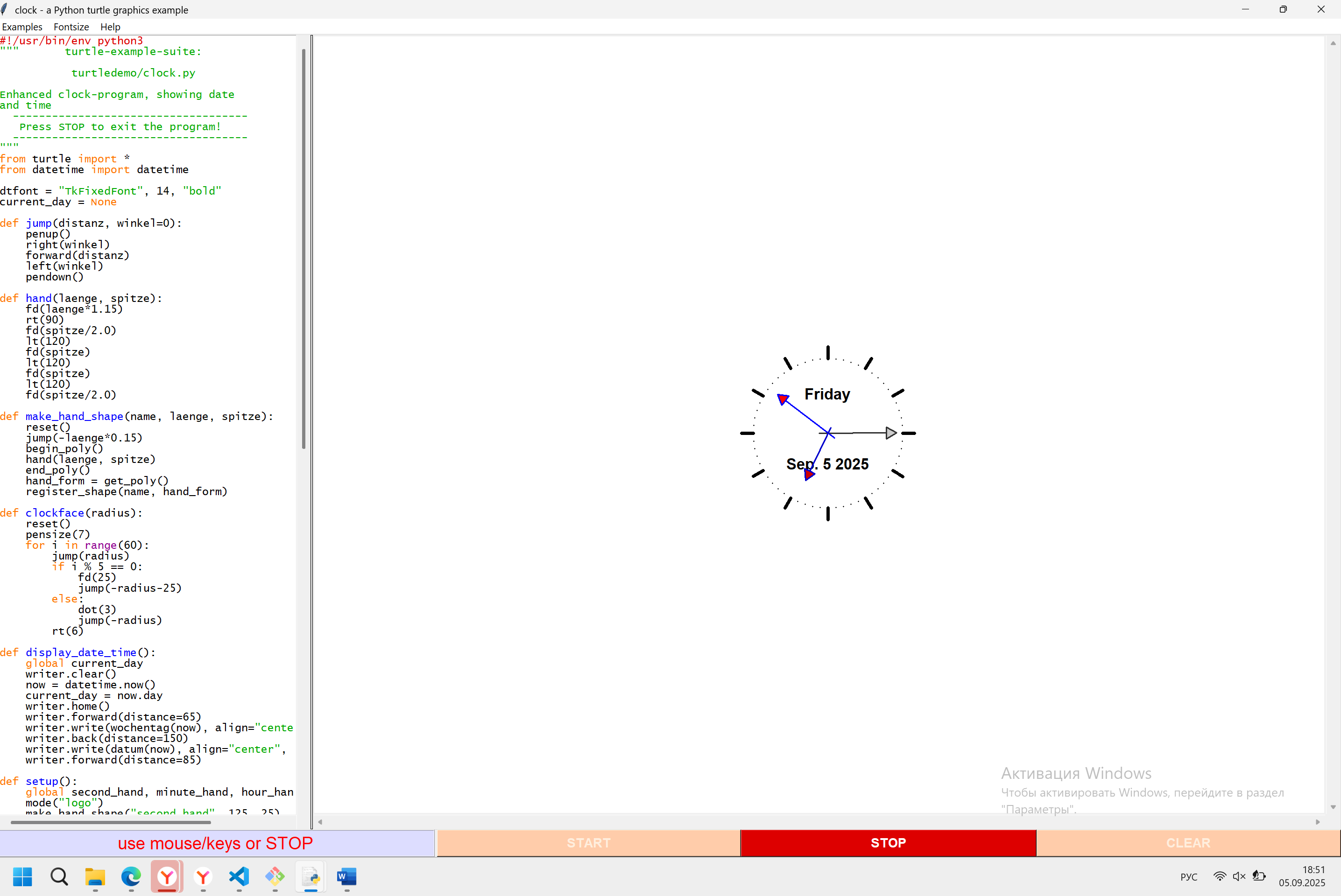
Task: Open the clock and date flyout
Action: [x=1302, y=876]
